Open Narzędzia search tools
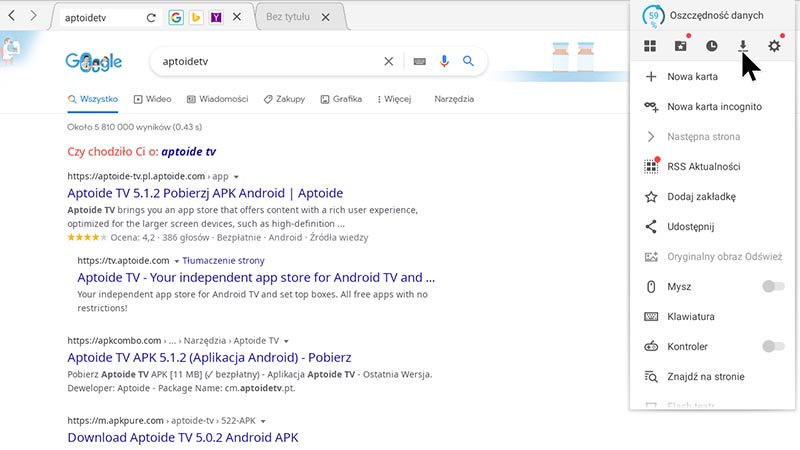 [454, 99]
